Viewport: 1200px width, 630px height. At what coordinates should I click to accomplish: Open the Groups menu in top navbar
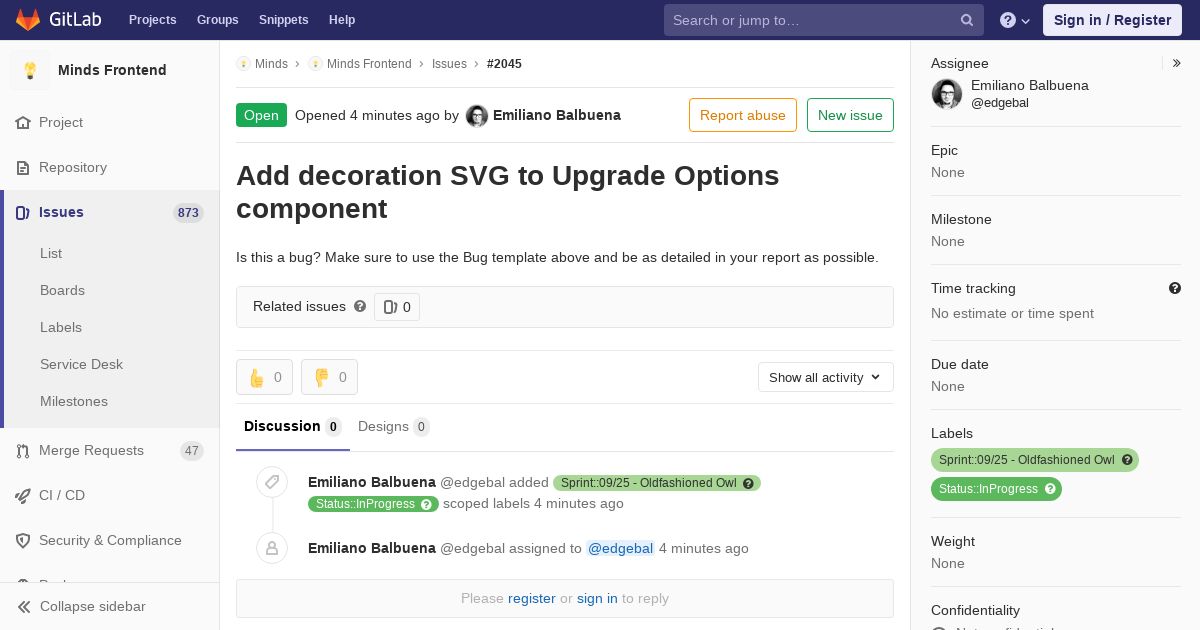click(218, 20)
